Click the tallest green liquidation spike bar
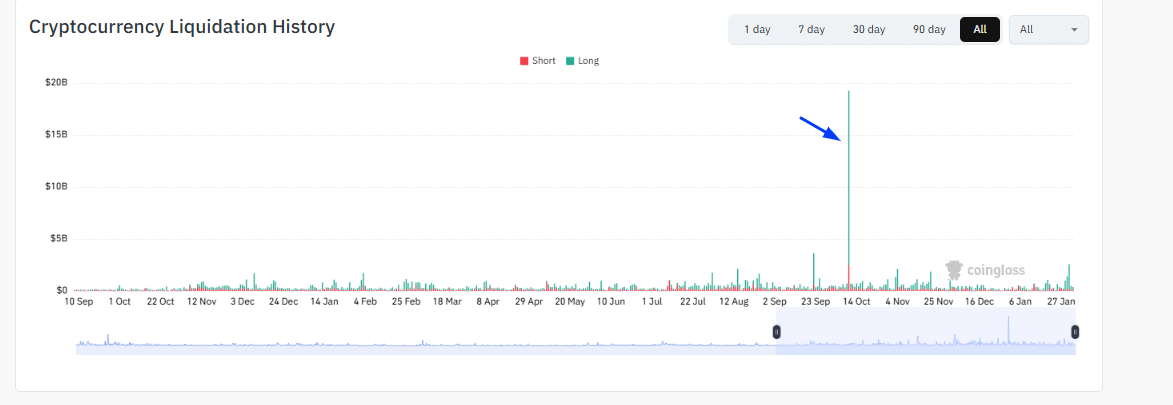Screen dimensions: 1173x405 pyautogui.click(x=849, y=180)
